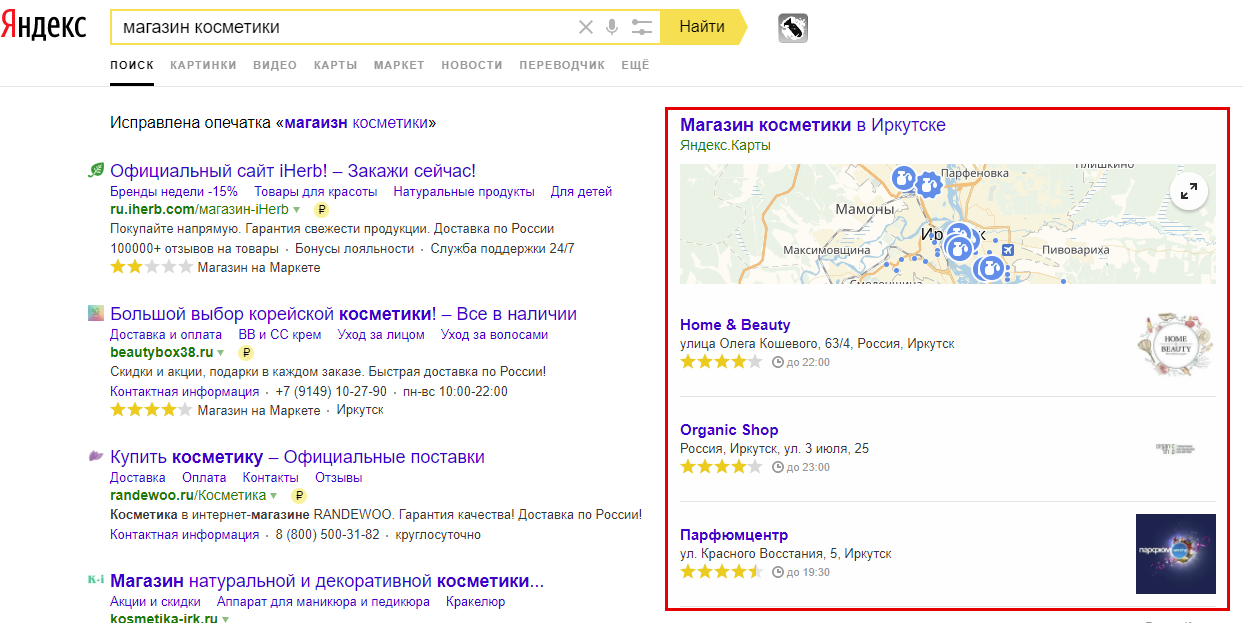The width and height of the screenshot is (1243, 623).
Task: Click the clock icon next to до 22:00
Action: point(777,362)
